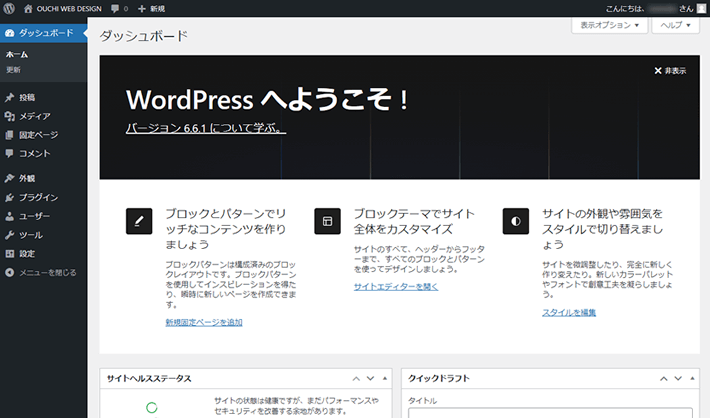
Task: Open the ツール menu label
Action: [31, 235]
